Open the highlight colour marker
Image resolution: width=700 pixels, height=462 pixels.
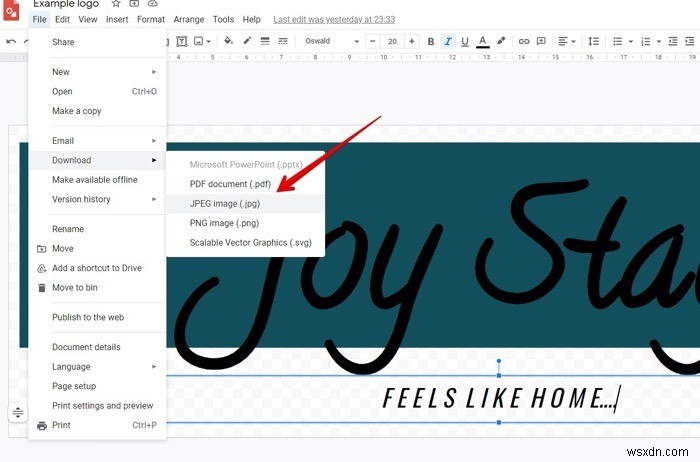click(501, 41)
